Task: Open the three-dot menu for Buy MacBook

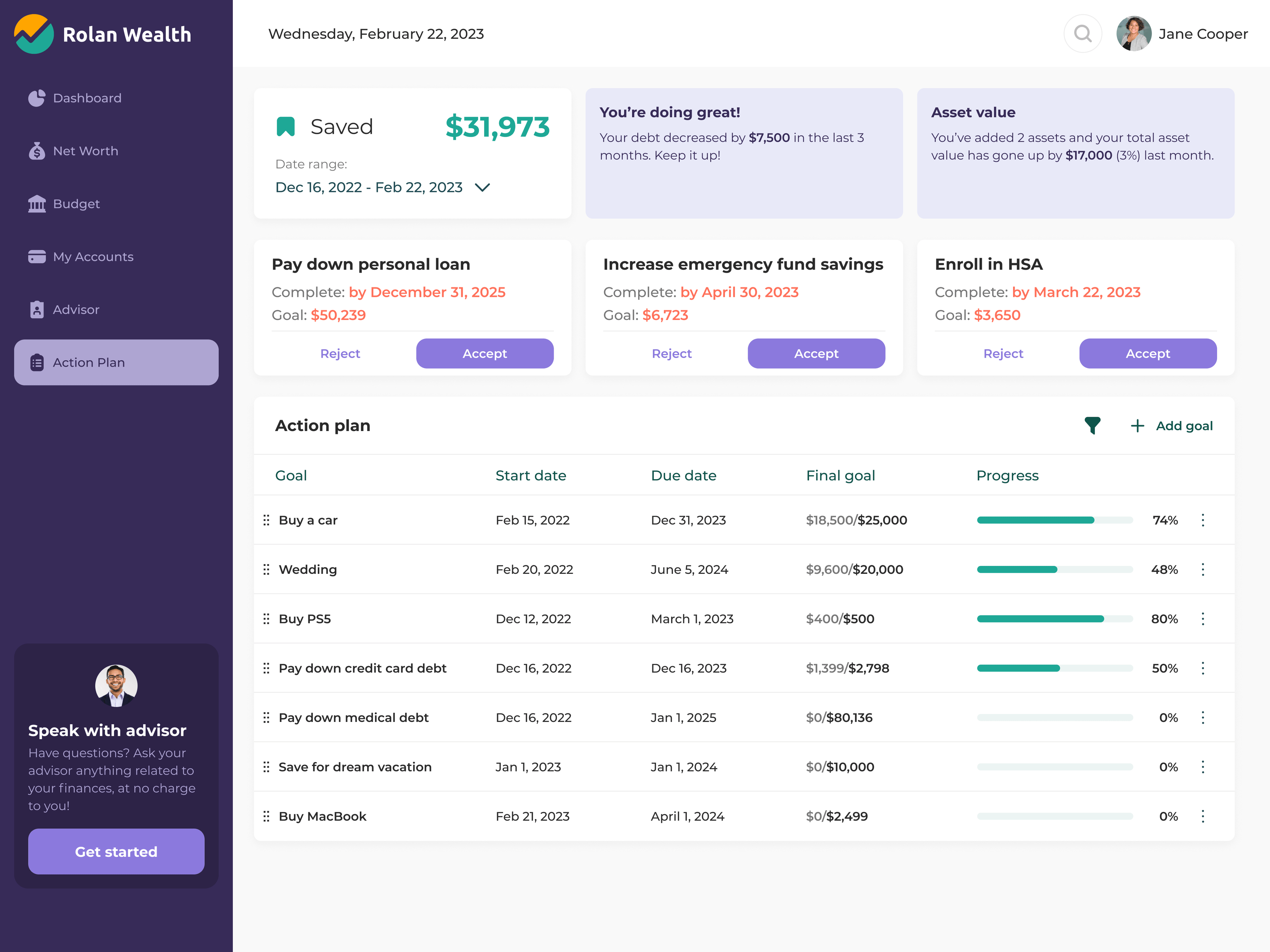Action: (1203, 816)
